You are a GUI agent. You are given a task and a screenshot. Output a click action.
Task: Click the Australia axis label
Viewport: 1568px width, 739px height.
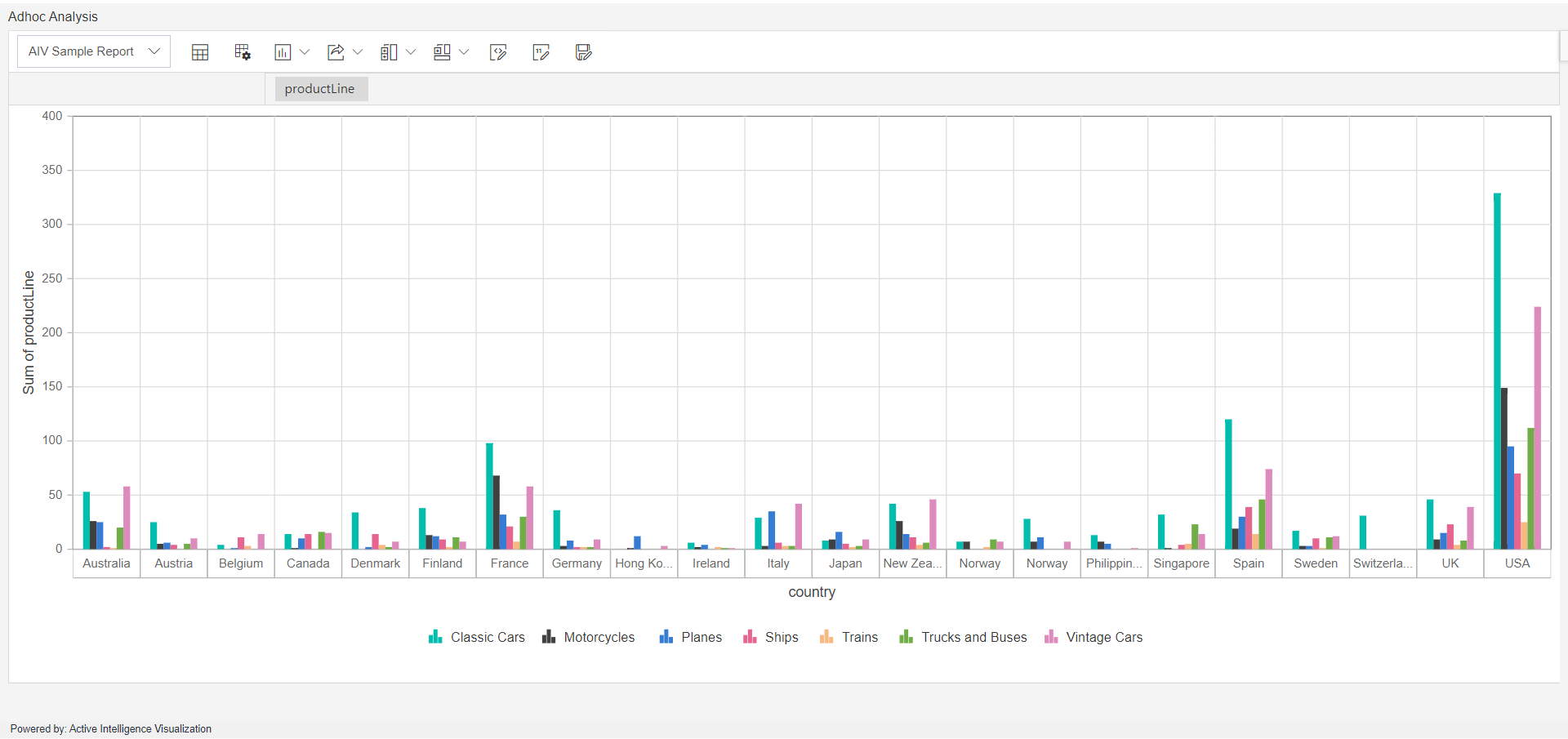click(x=106, y=563)
